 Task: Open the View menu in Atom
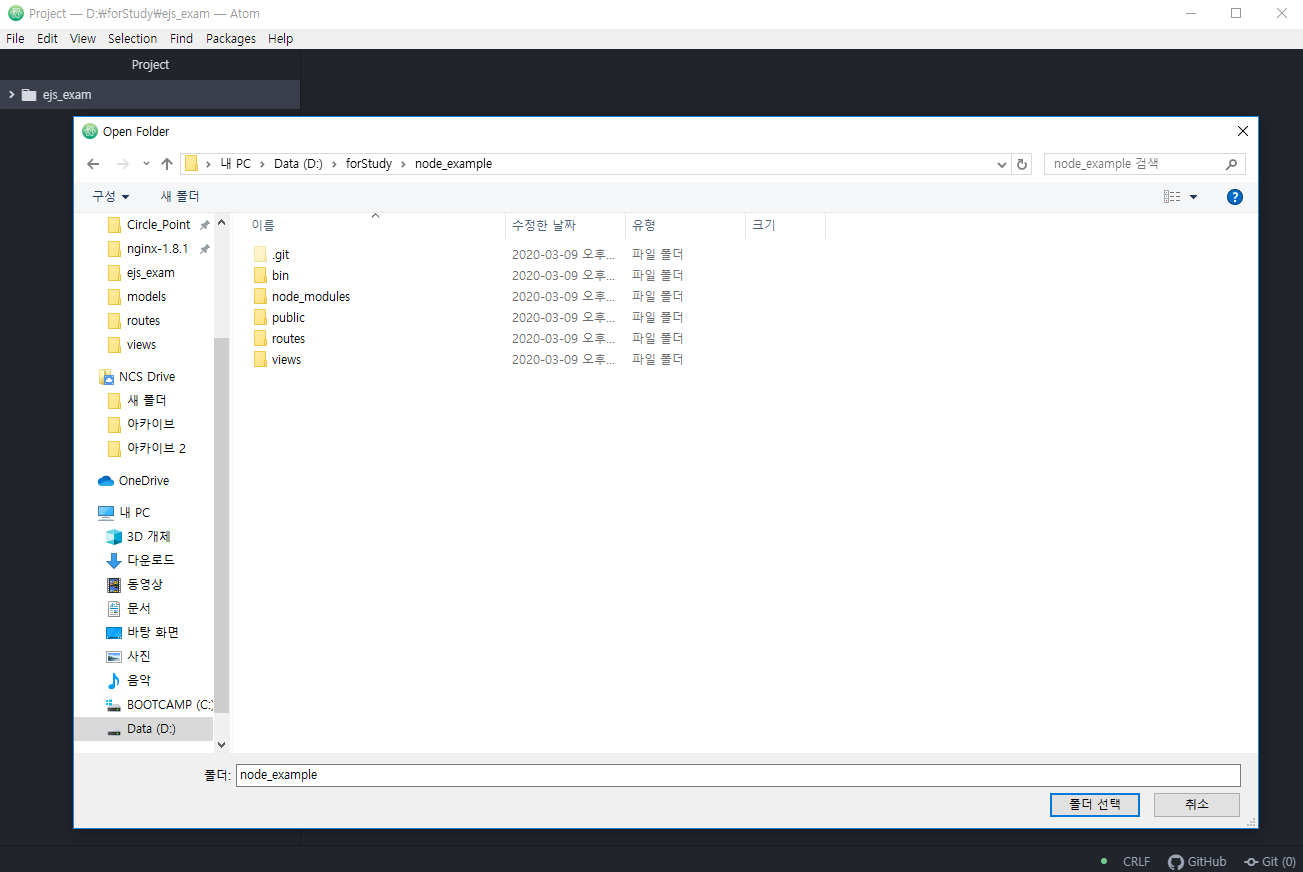(x=83, y=39)
